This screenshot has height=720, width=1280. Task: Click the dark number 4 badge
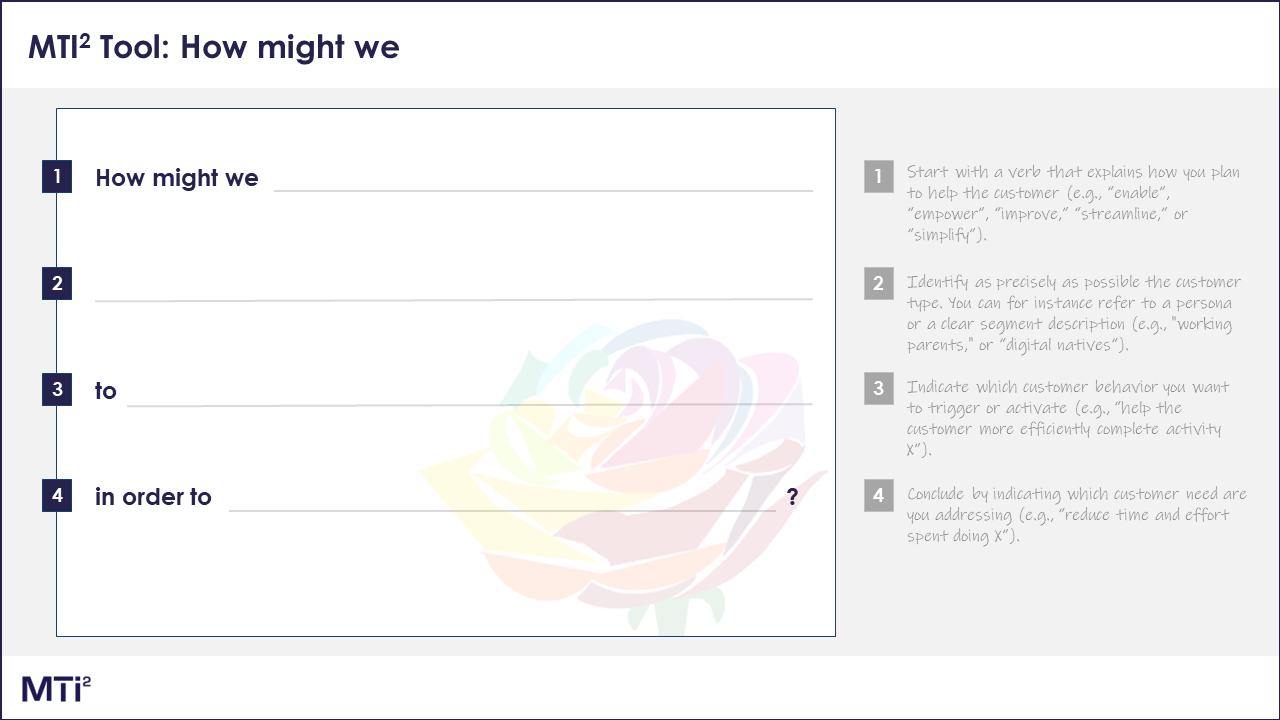click(57, 496)
